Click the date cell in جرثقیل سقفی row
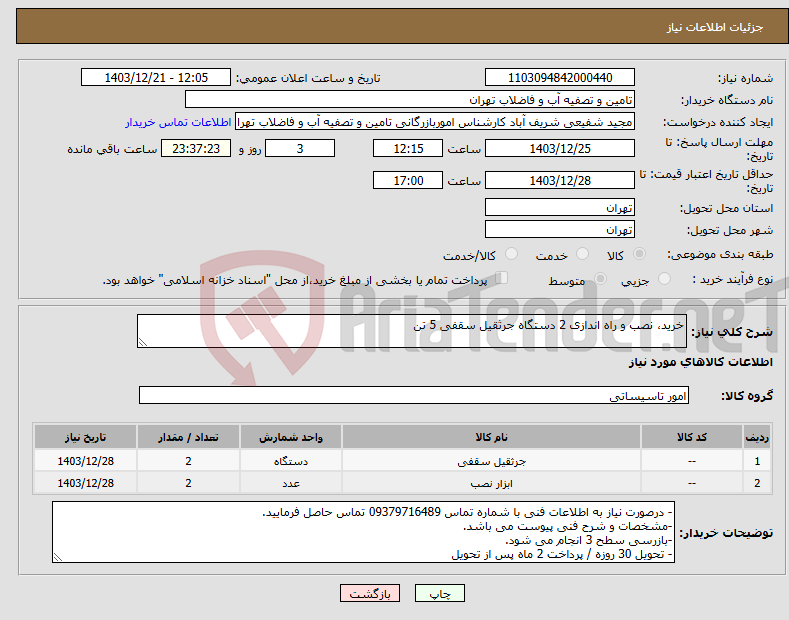Viewport: 789px width, 620px height. (x=86, y=461)
